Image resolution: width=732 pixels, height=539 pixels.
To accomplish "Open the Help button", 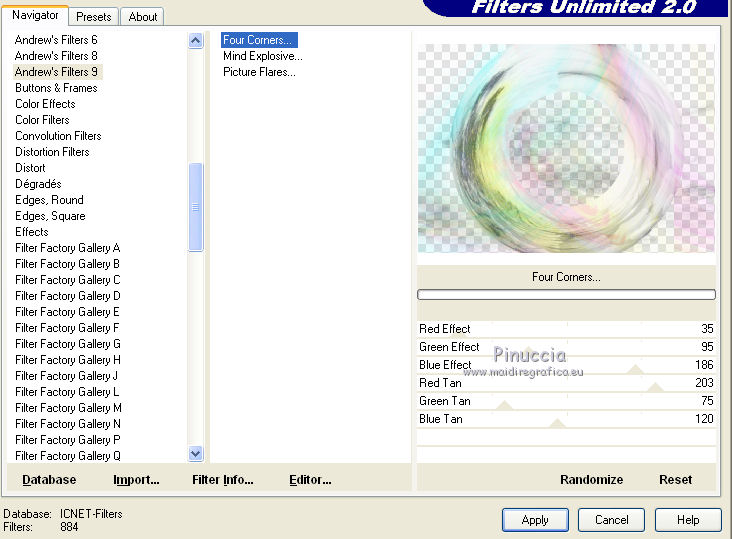I will pyautogui.click(x=688, y=520).
